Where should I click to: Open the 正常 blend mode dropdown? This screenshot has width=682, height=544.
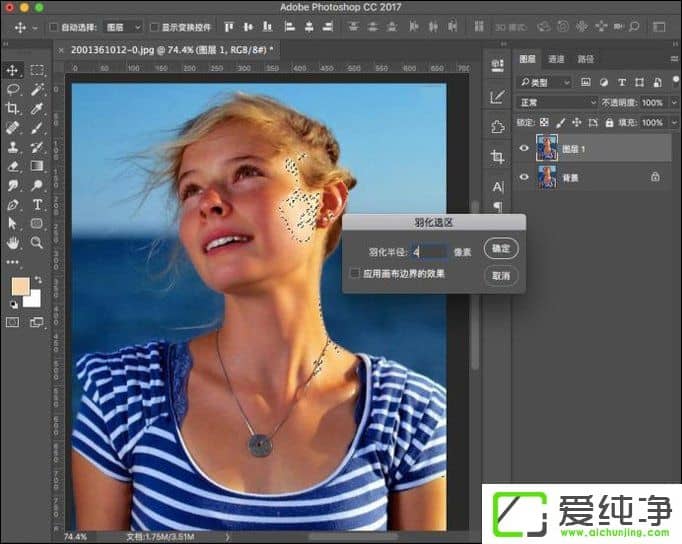pos(557,102)
